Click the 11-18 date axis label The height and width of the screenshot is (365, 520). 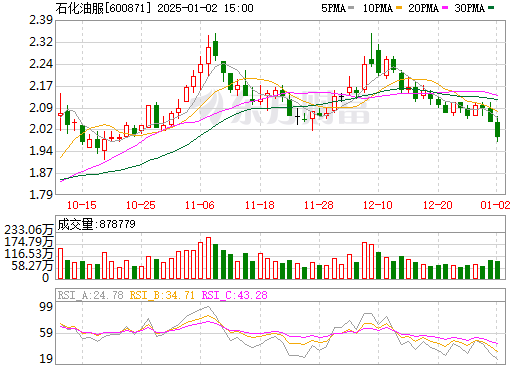click(260, 205)
